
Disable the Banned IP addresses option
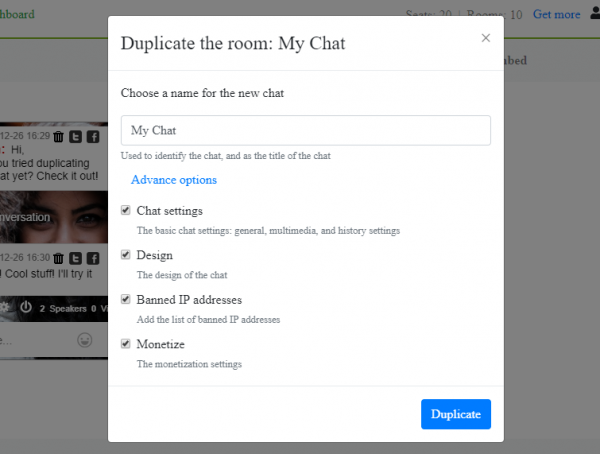click(126, 299)
